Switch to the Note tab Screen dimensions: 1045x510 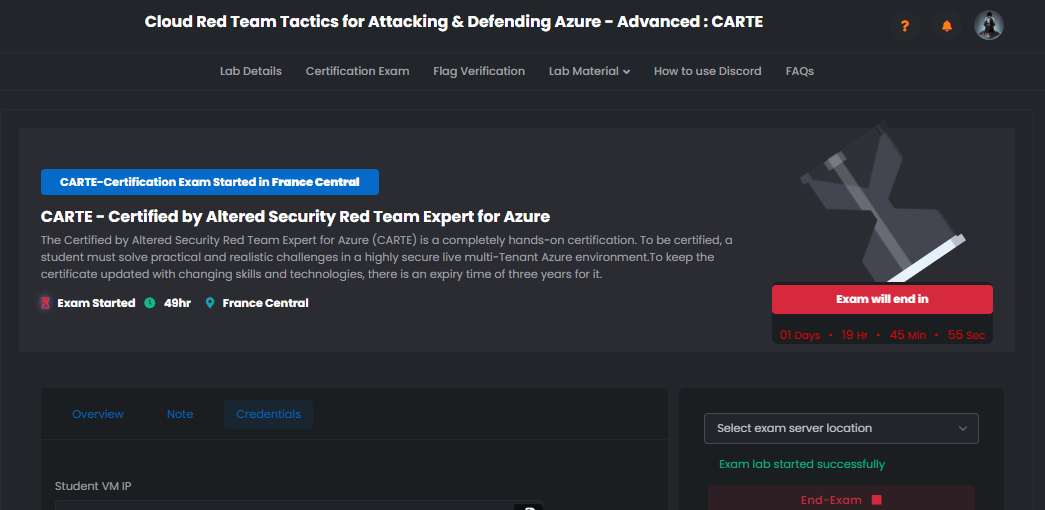click(180, 414)
